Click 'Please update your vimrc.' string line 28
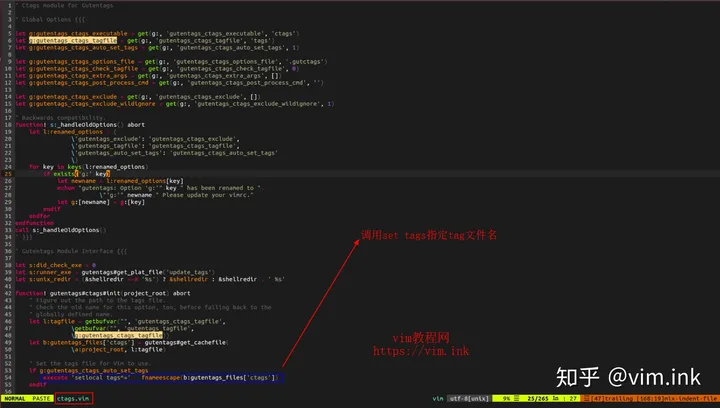Viewport: 720px width, 408px height. click(x=208, y=195)
